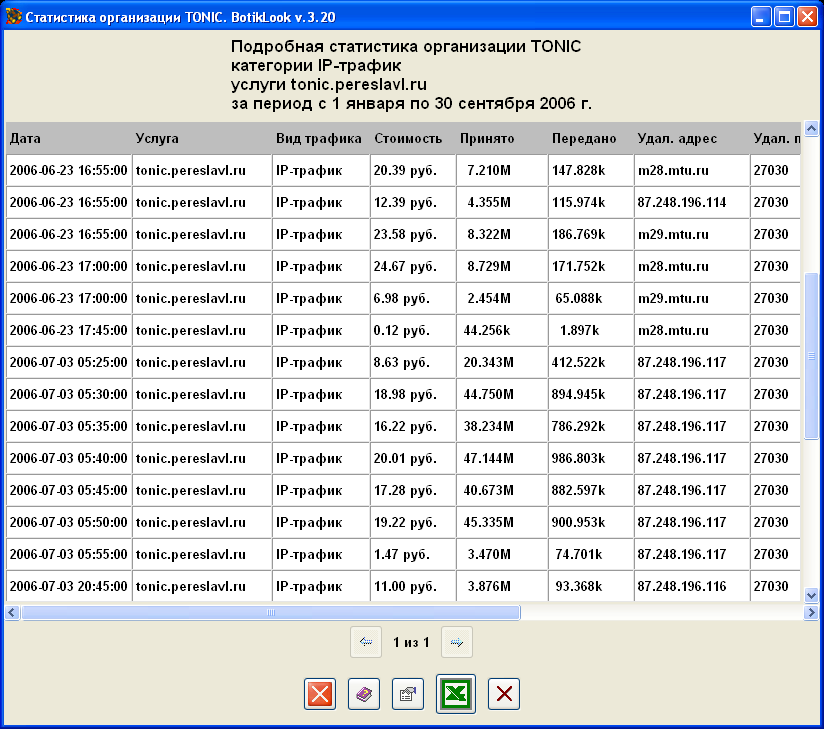
Task: Export statistics with the green Excel icon
Action: 456,694
